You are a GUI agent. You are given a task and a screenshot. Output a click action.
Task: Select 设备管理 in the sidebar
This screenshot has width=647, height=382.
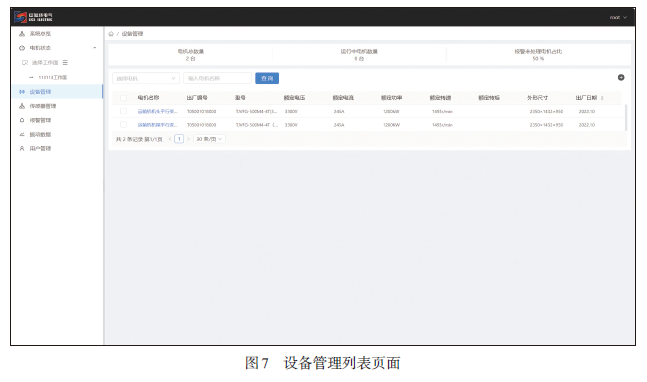click(57, 92)
